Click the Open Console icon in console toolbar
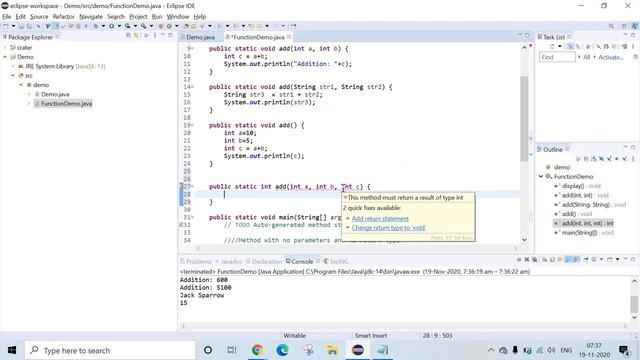Image resolution: width=640 pixels, height=360 pixels. click(609, 260)
